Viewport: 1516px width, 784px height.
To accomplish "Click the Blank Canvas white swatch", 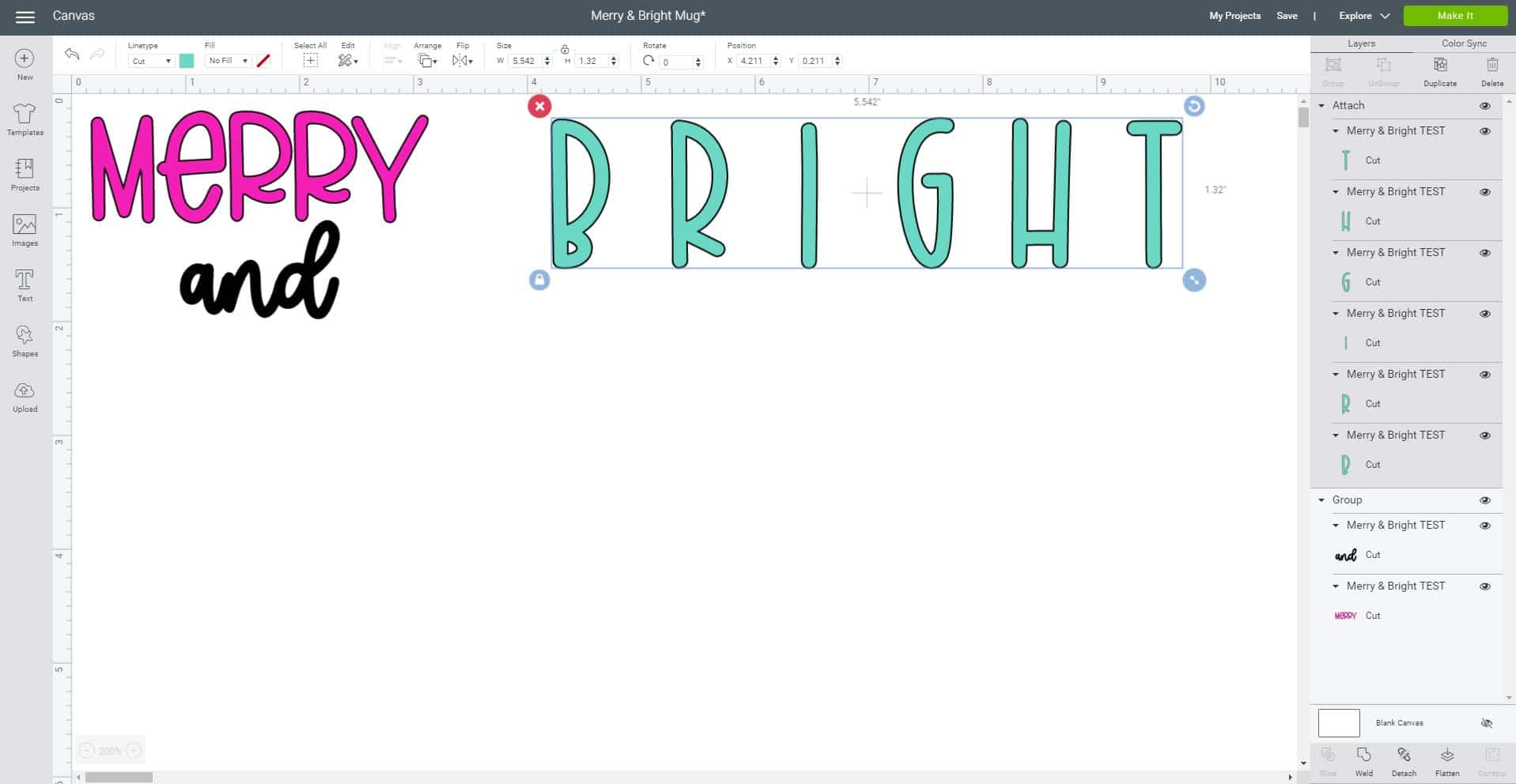I will tap(1339, 723).
